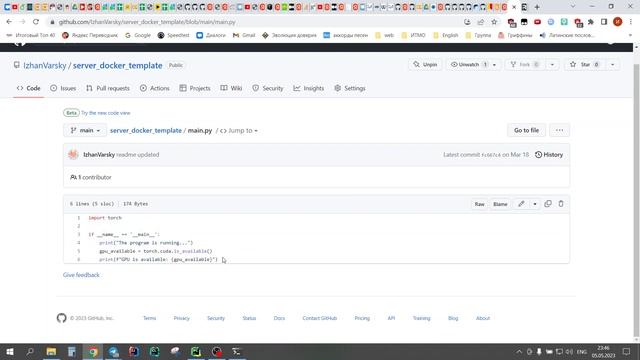Open IzhanVarsky owner profile link in header
Screen dimensions: 640x360
(x=44, y=65)
